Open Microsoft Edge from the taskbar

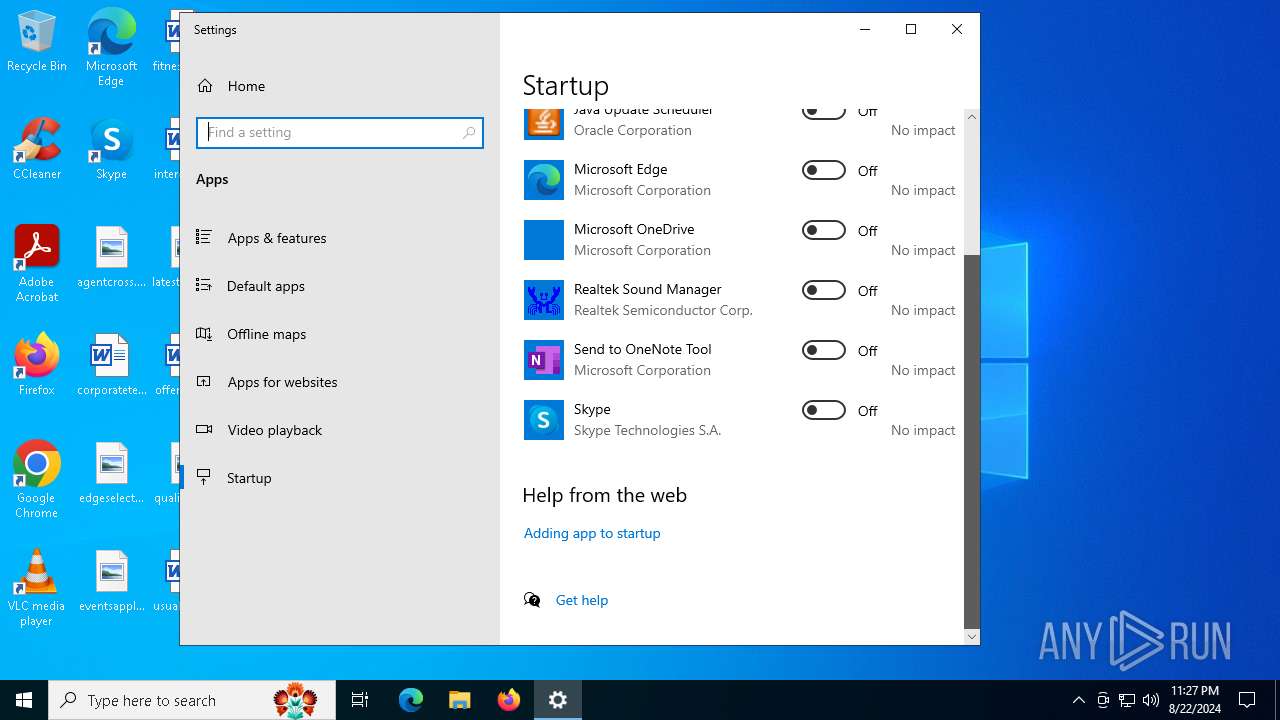click(x=411, y=700)
